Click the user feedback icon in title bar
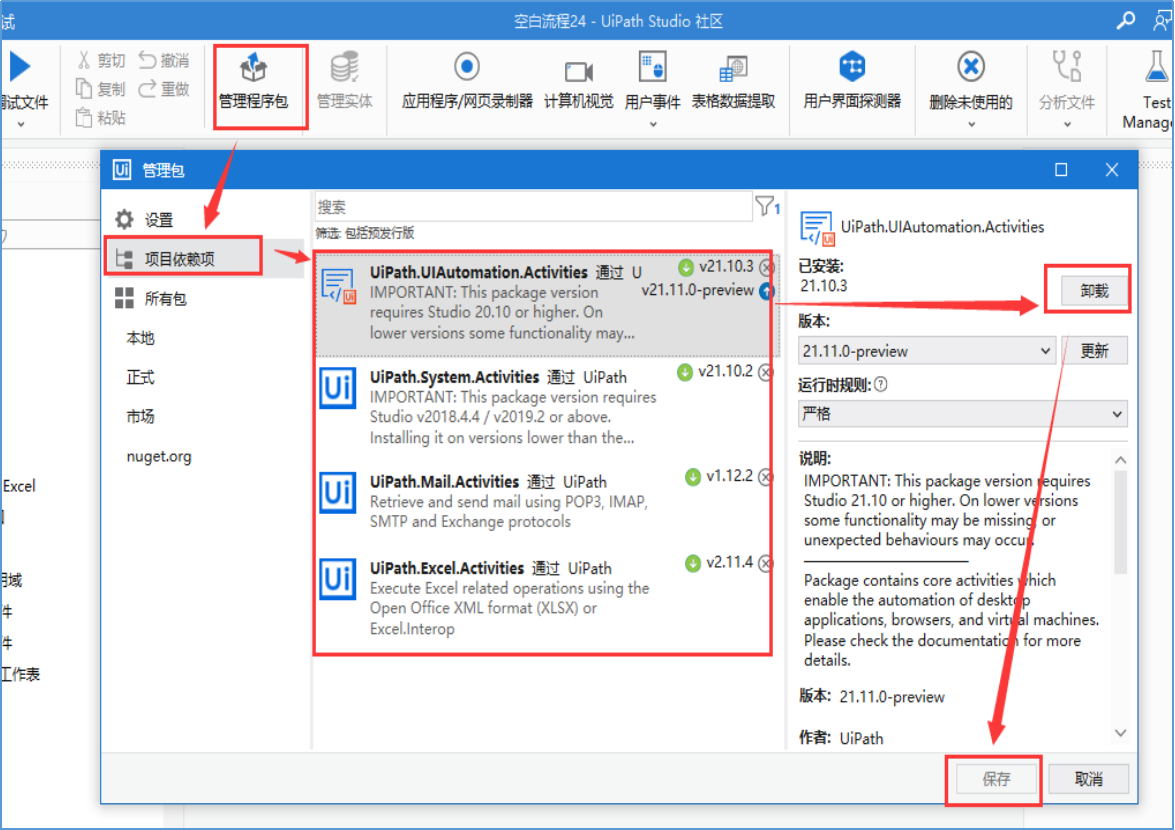 1162,20
